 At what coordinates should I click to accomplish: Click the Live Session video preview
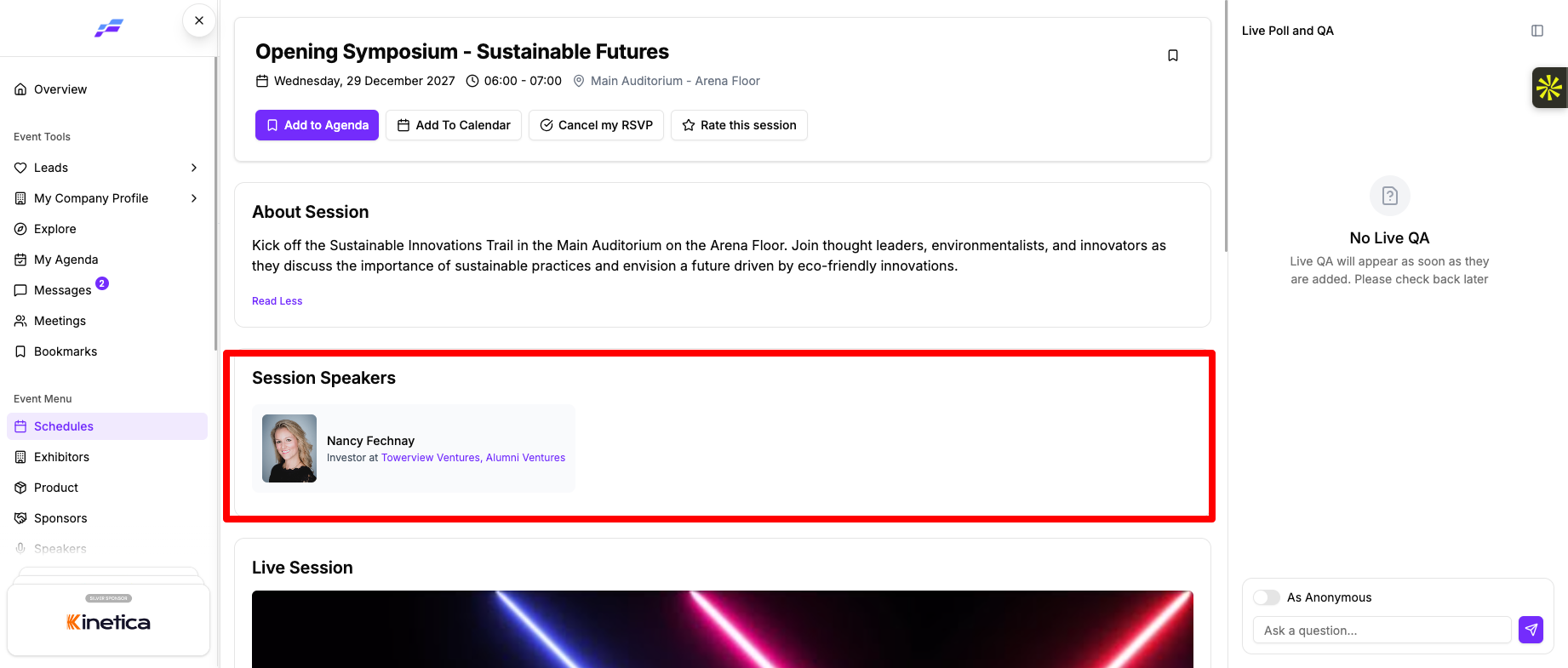click(723, 629)
